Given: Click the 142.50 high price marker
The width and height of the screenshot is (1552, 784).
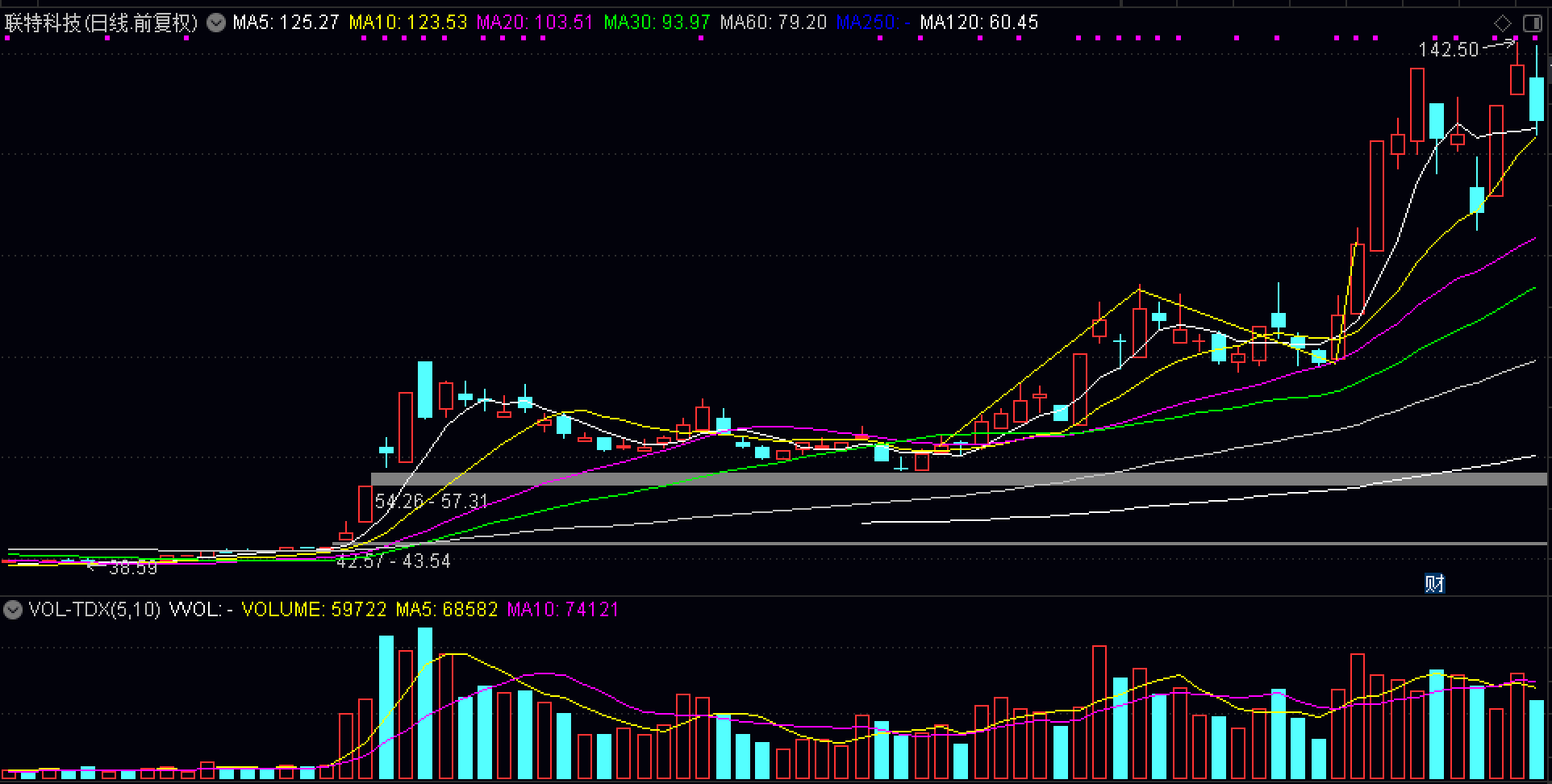Looking at the screenshot, I should [x=1449, y=50].
